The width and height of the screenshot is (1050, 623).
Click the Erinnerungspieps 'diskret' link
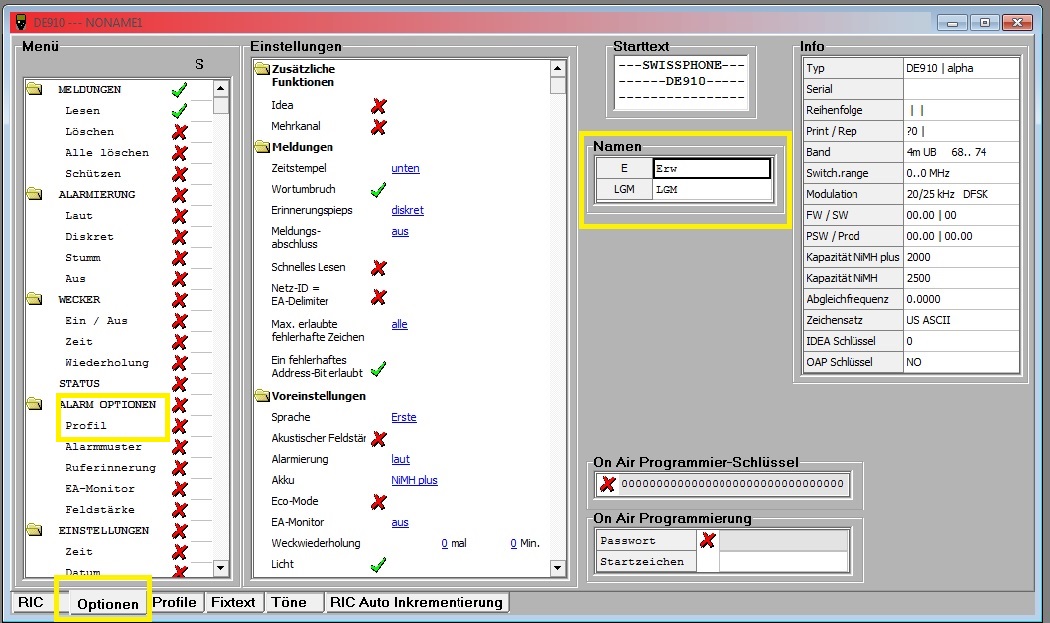pyautogui.click(x=407, y=211)
